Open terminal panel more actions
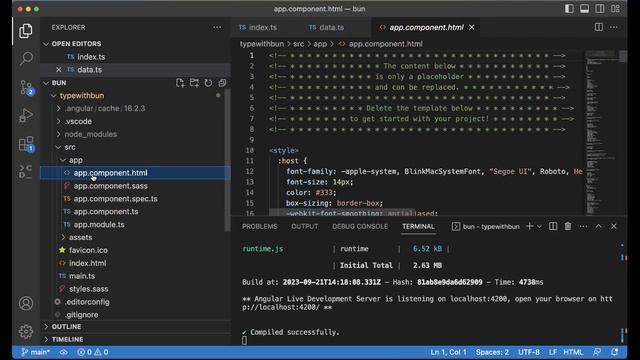The width and height of the screenshot is (640, 360). pyautogui.click(x=583, y=226)
